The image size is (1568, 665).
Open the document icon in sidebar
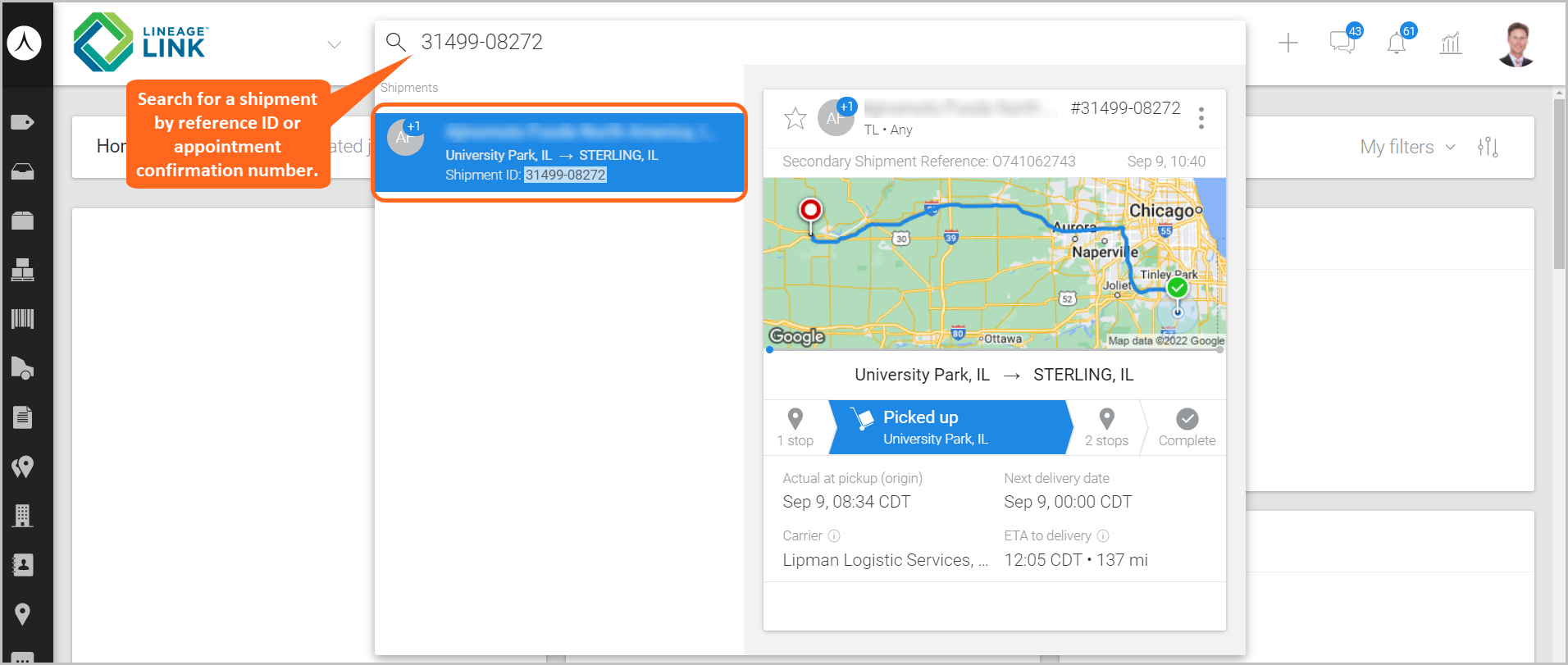click(x=22, y=417)
